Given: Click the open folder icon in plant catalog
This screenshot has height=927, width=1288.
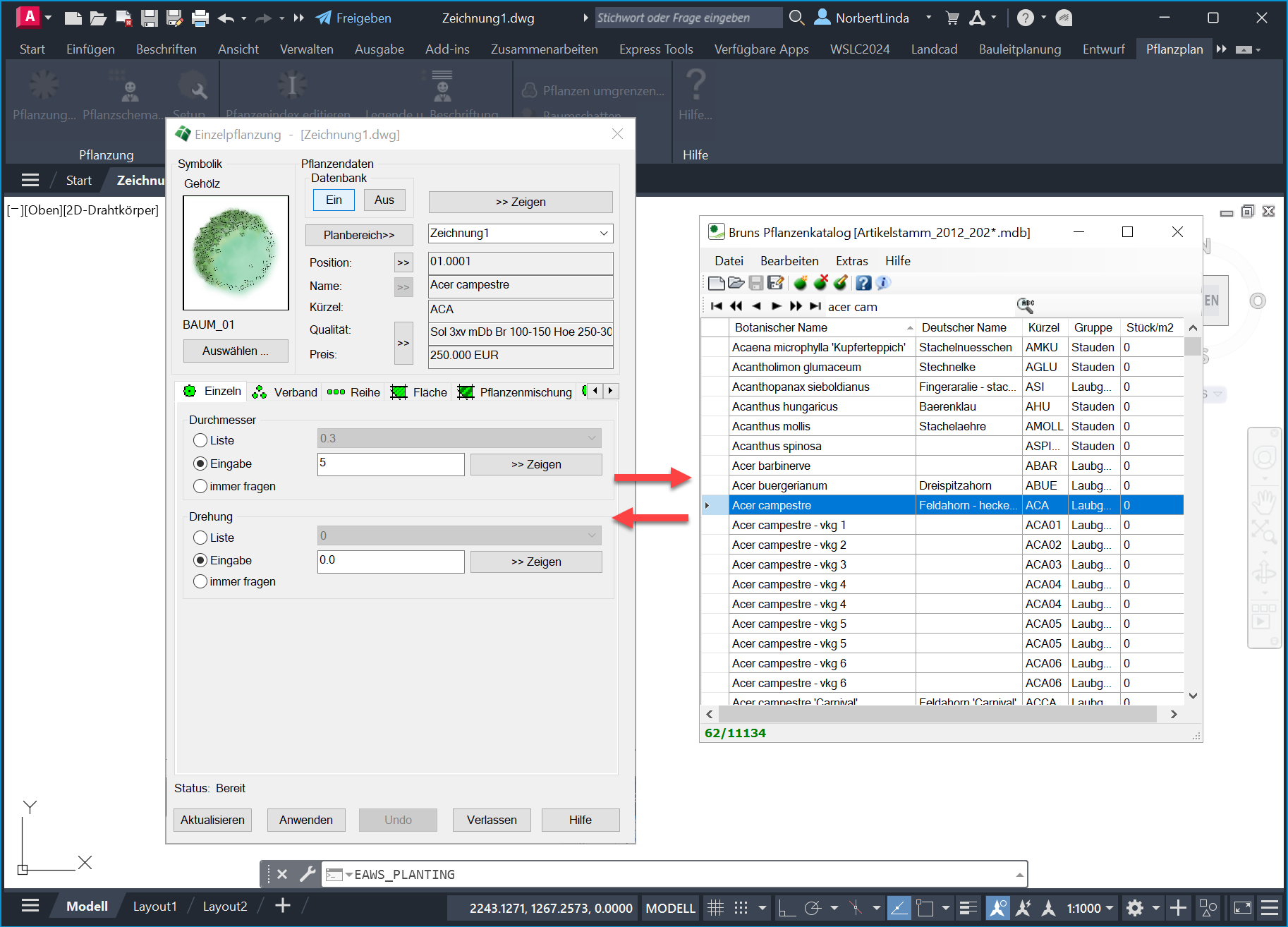Looking at the screenshot, I should (x=736, y=284).
